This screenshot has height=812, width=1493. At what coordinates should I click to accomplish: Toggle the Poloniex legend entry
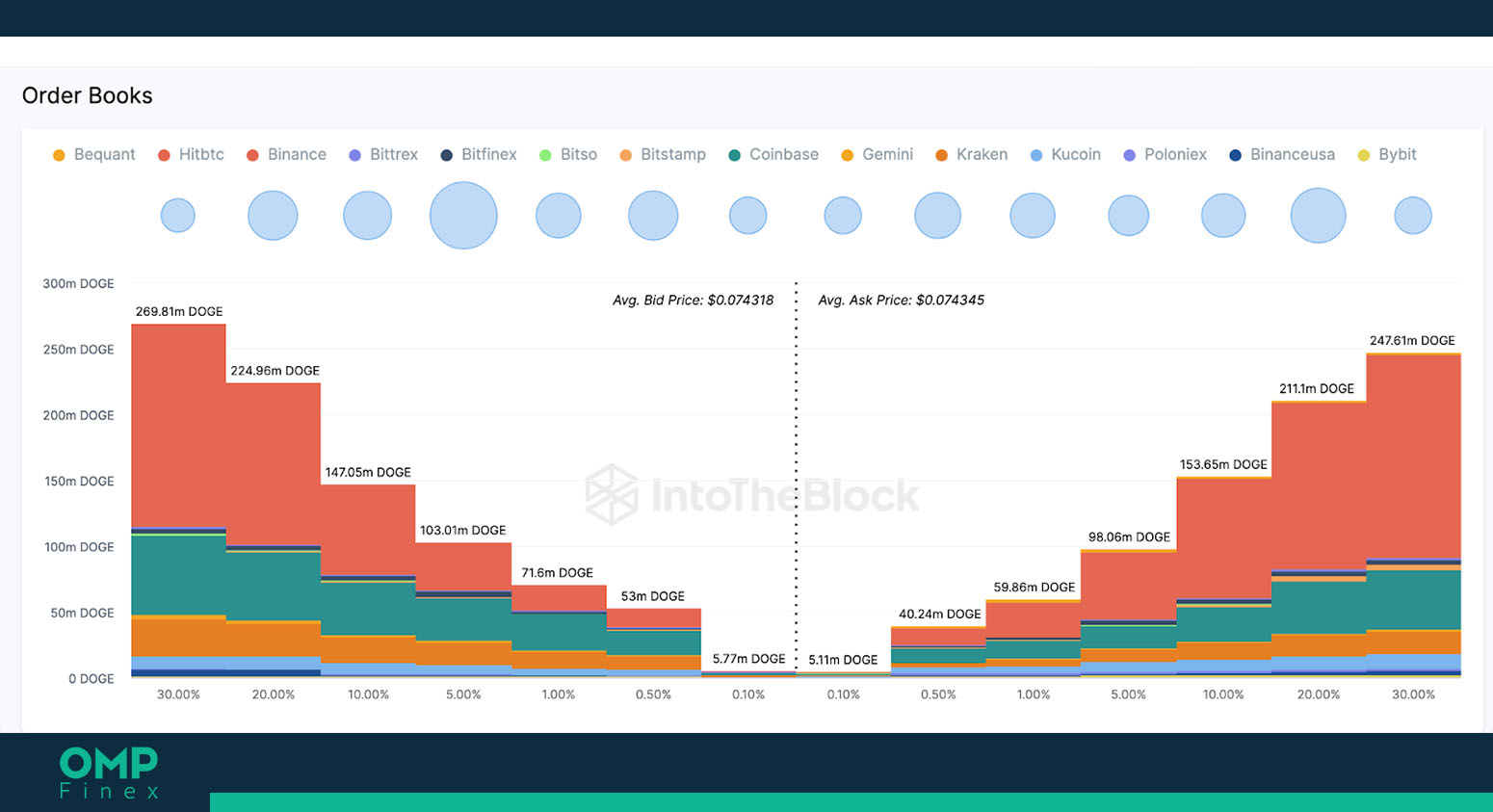1165,154
